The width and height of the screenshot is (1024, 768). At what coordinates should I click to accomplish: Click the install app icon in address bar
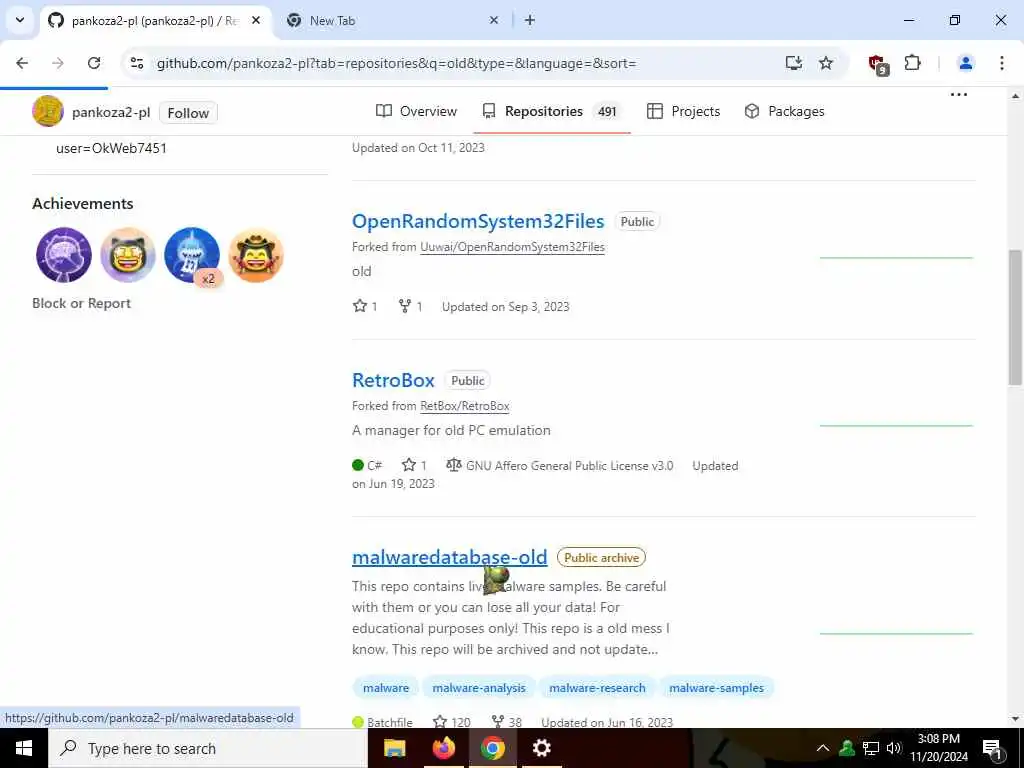793,63
